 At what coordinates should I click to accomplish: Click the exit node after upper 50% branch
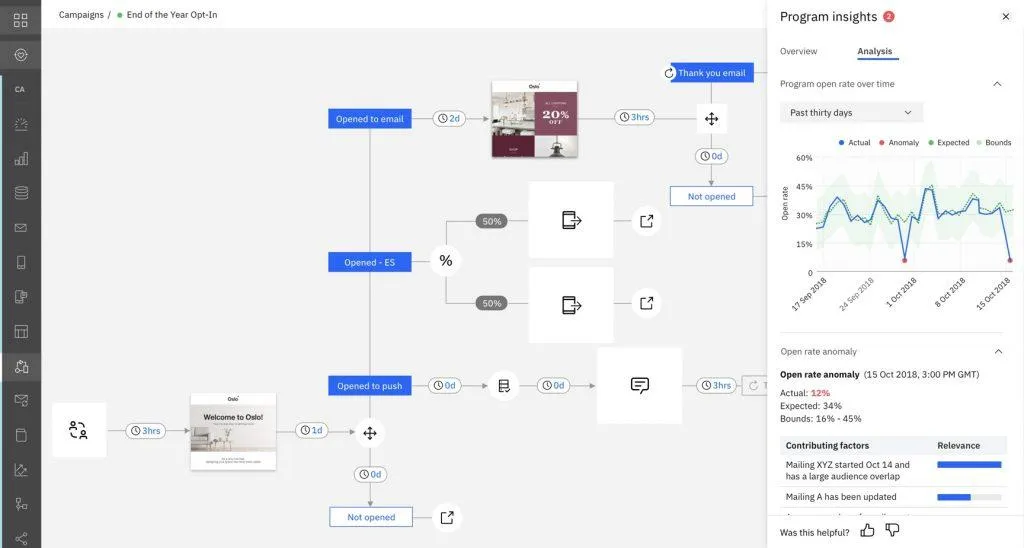point(647,221)
